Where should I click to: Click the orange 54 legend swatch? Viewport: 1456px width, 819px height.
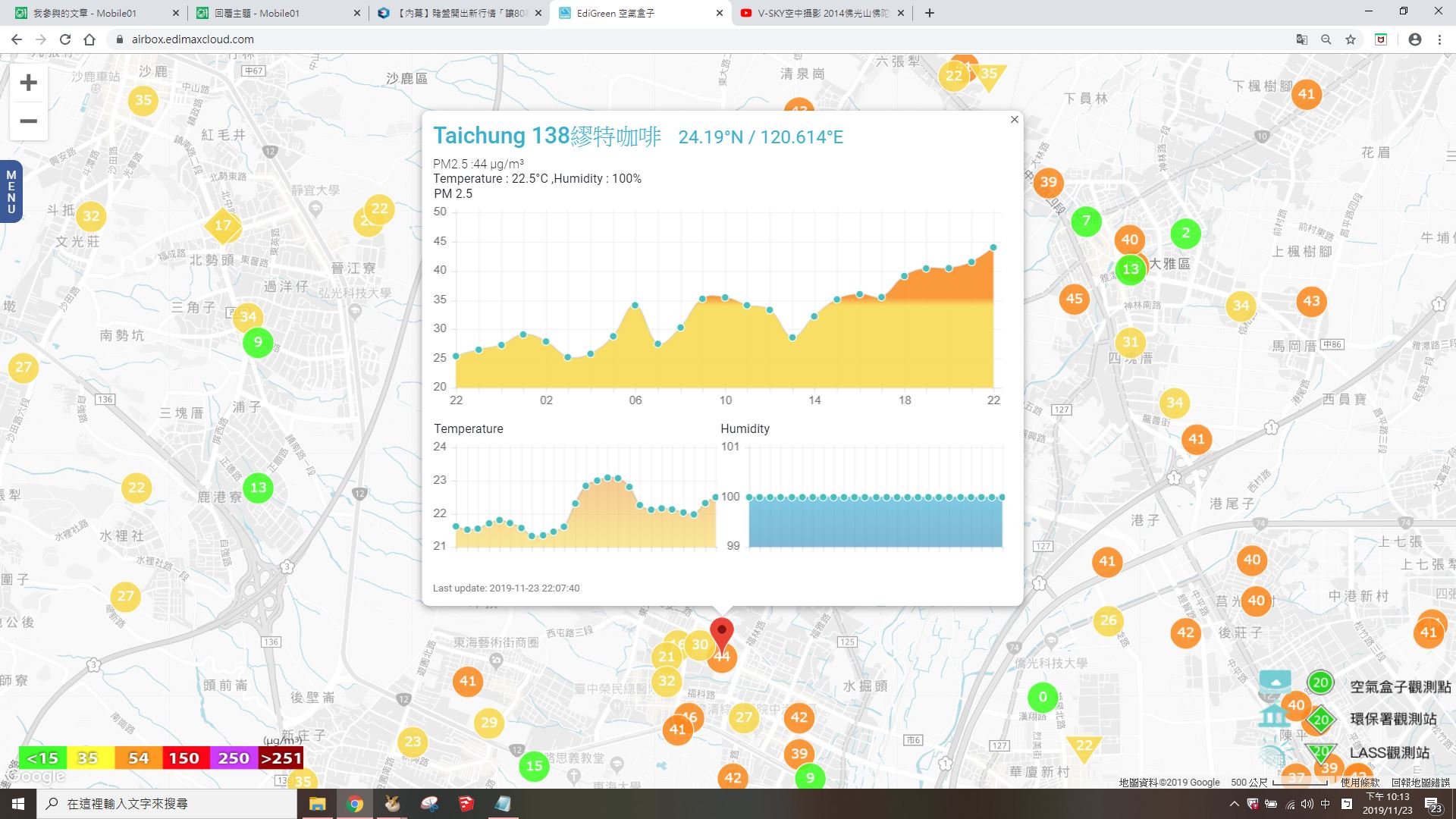[x=138, y=758]
